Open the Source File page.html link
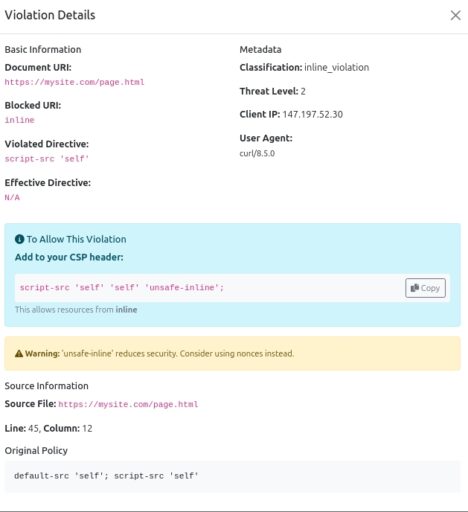 128,404
